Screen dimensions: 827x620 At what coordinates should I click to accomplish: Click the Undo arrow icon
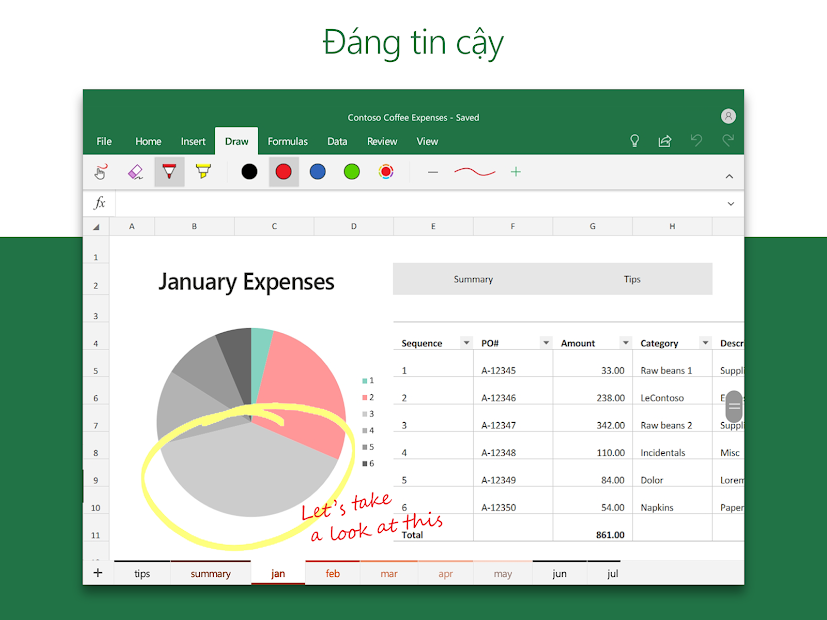click(x=697, y=141)
